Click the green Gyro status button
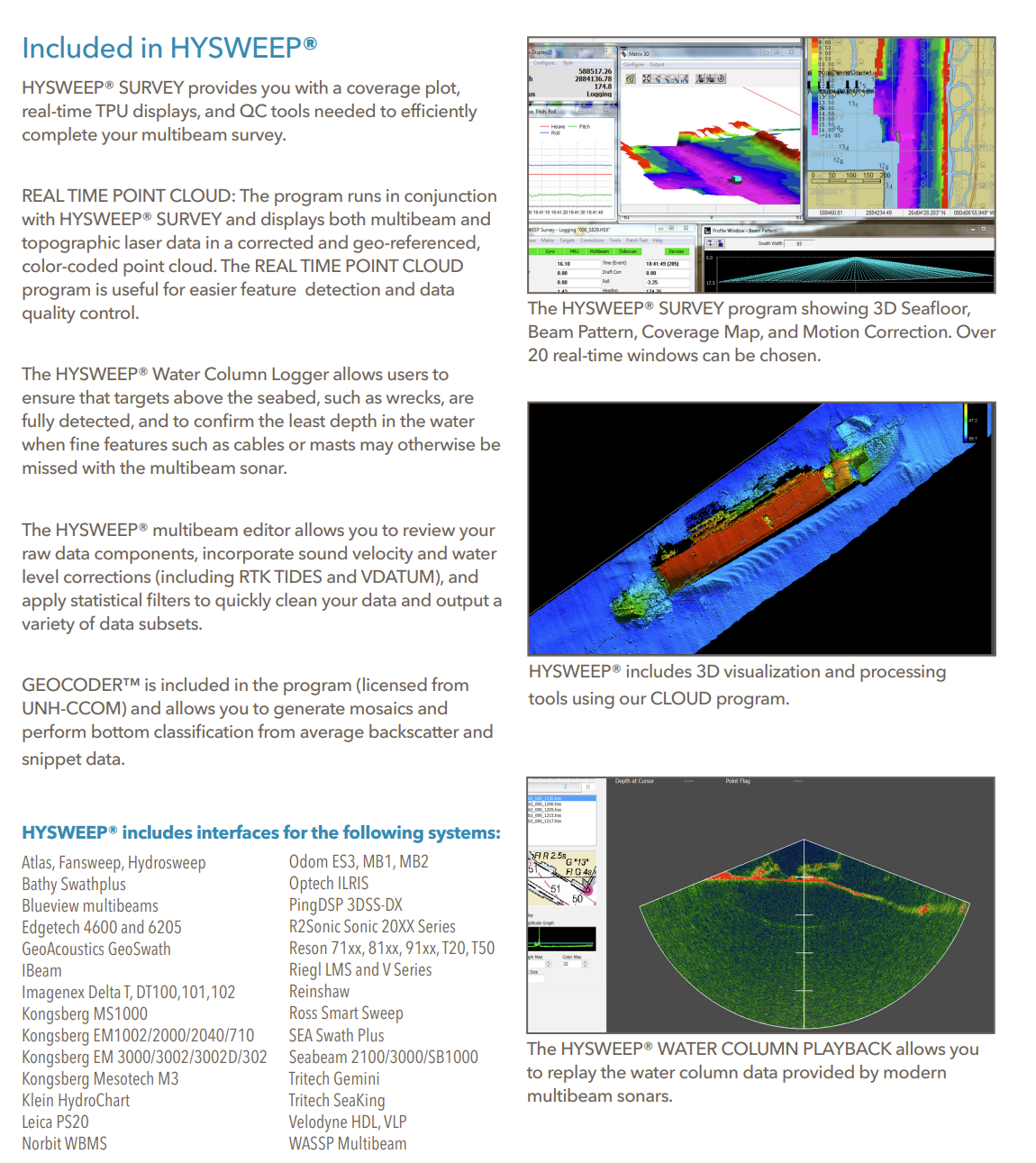This screenshot has width=1036, height=1163. coord(550,251)
